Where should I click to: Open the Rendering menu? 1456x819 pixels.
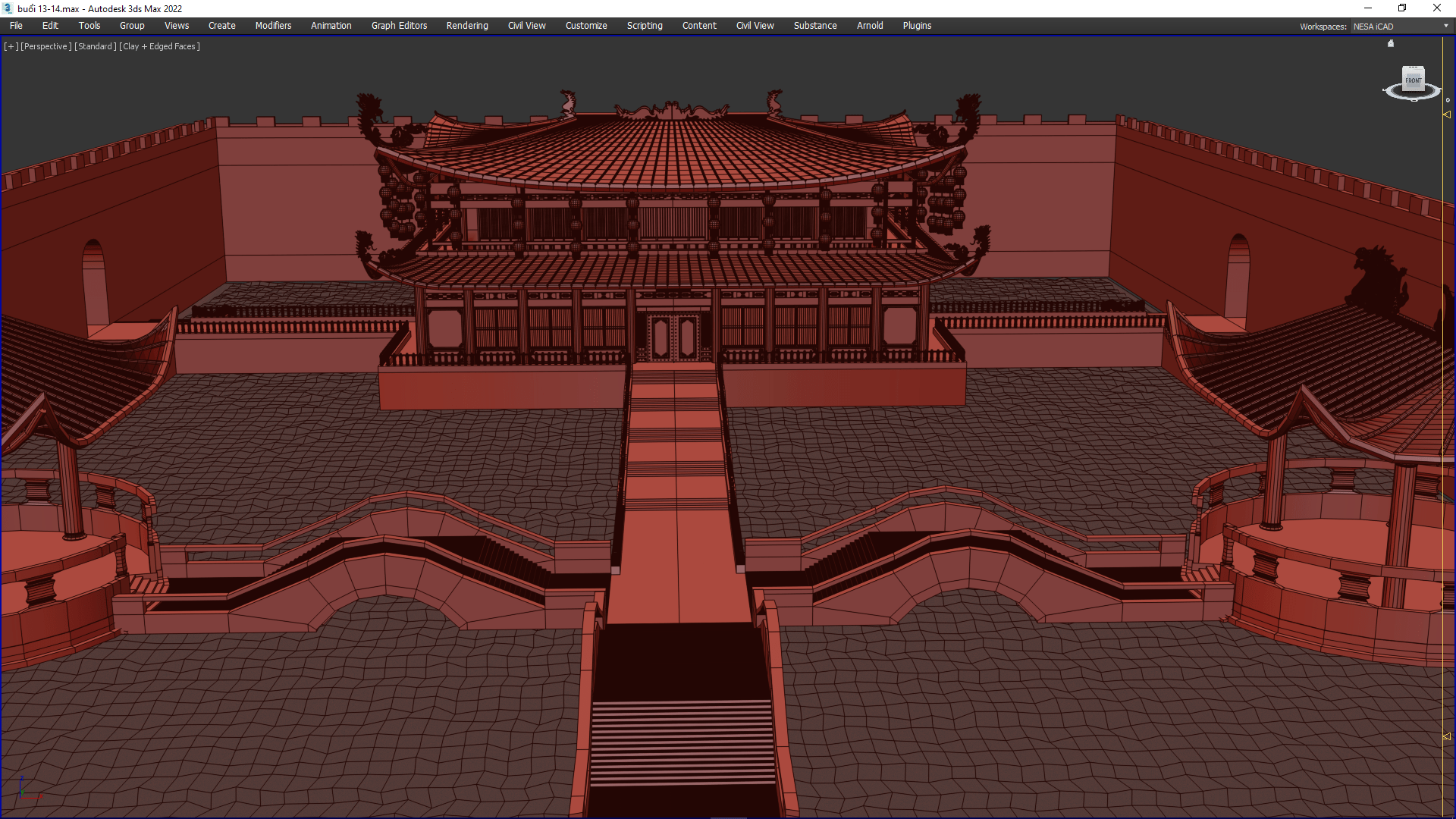(x=467, y=26)
